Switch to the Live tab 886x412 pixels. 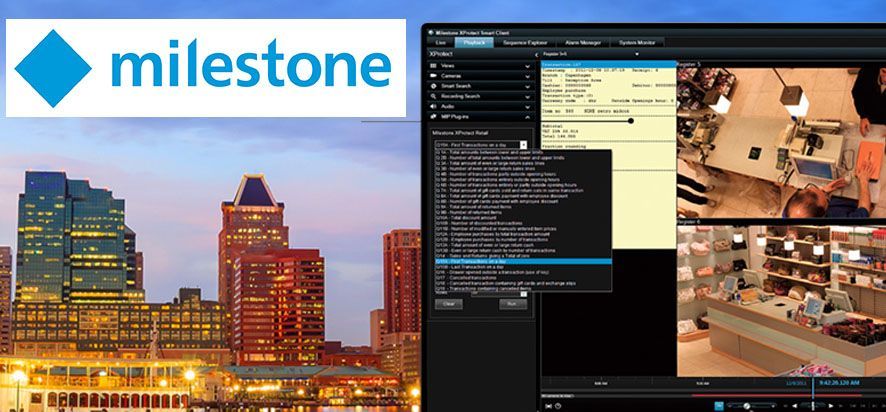click(x=441, y=42)
